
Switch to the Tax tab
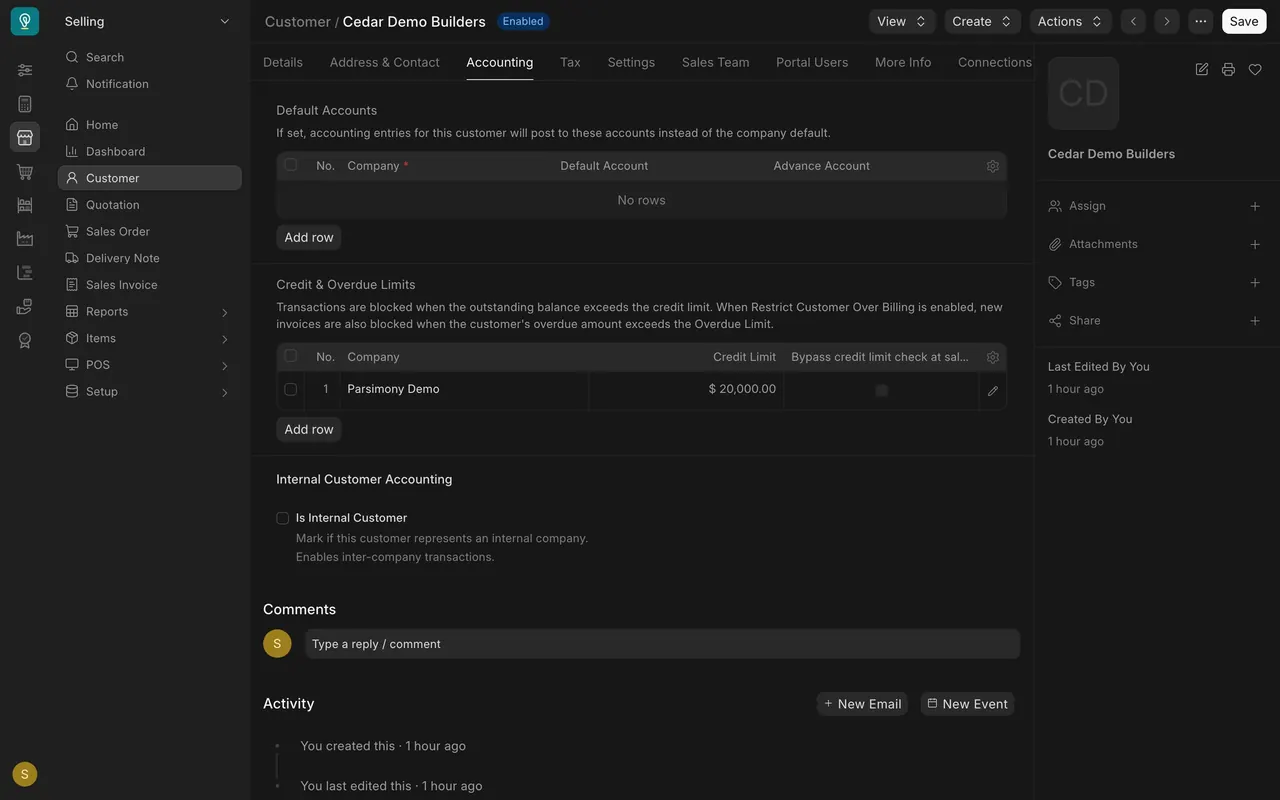[x=570, y=62]
